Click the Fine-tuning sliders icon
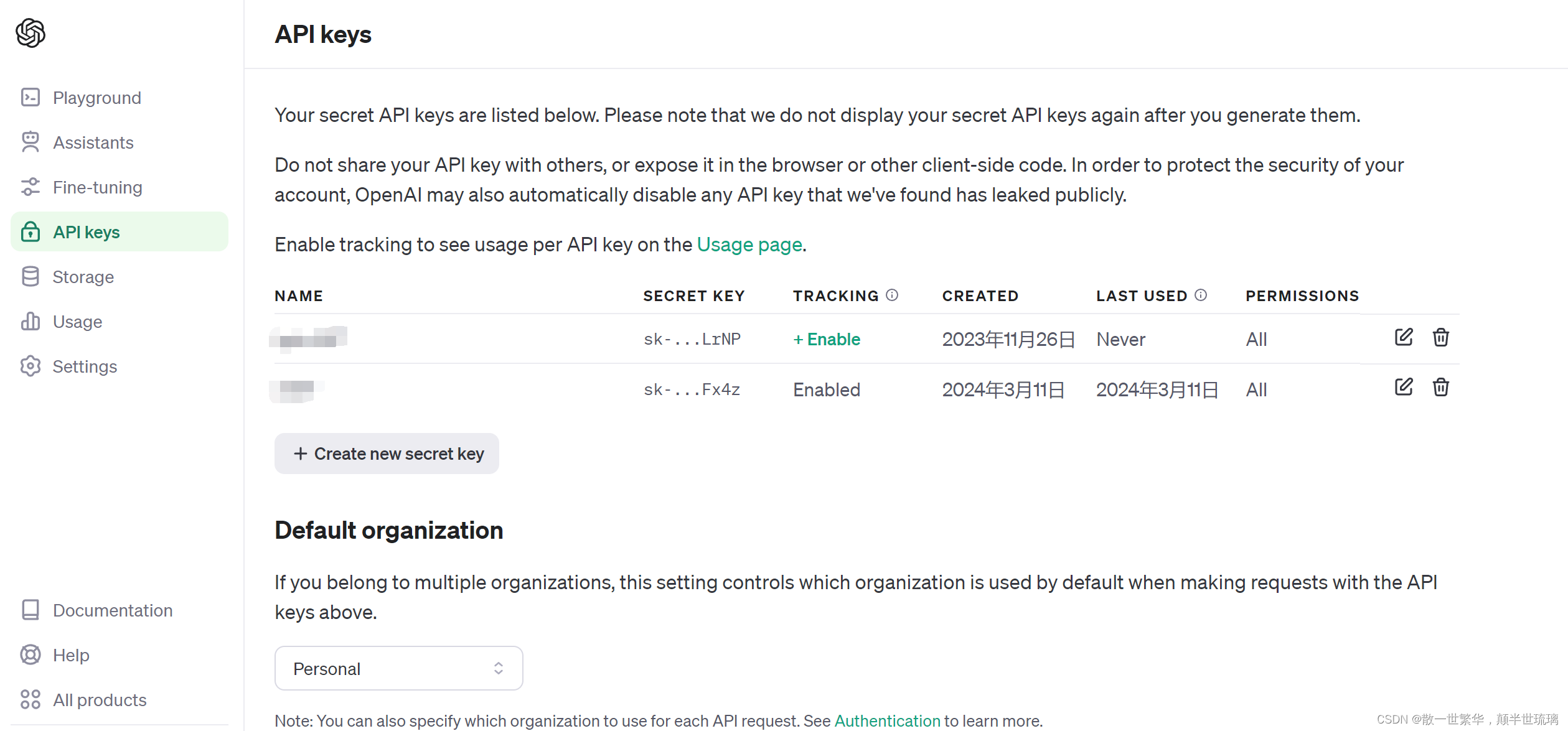 [31, 187]
